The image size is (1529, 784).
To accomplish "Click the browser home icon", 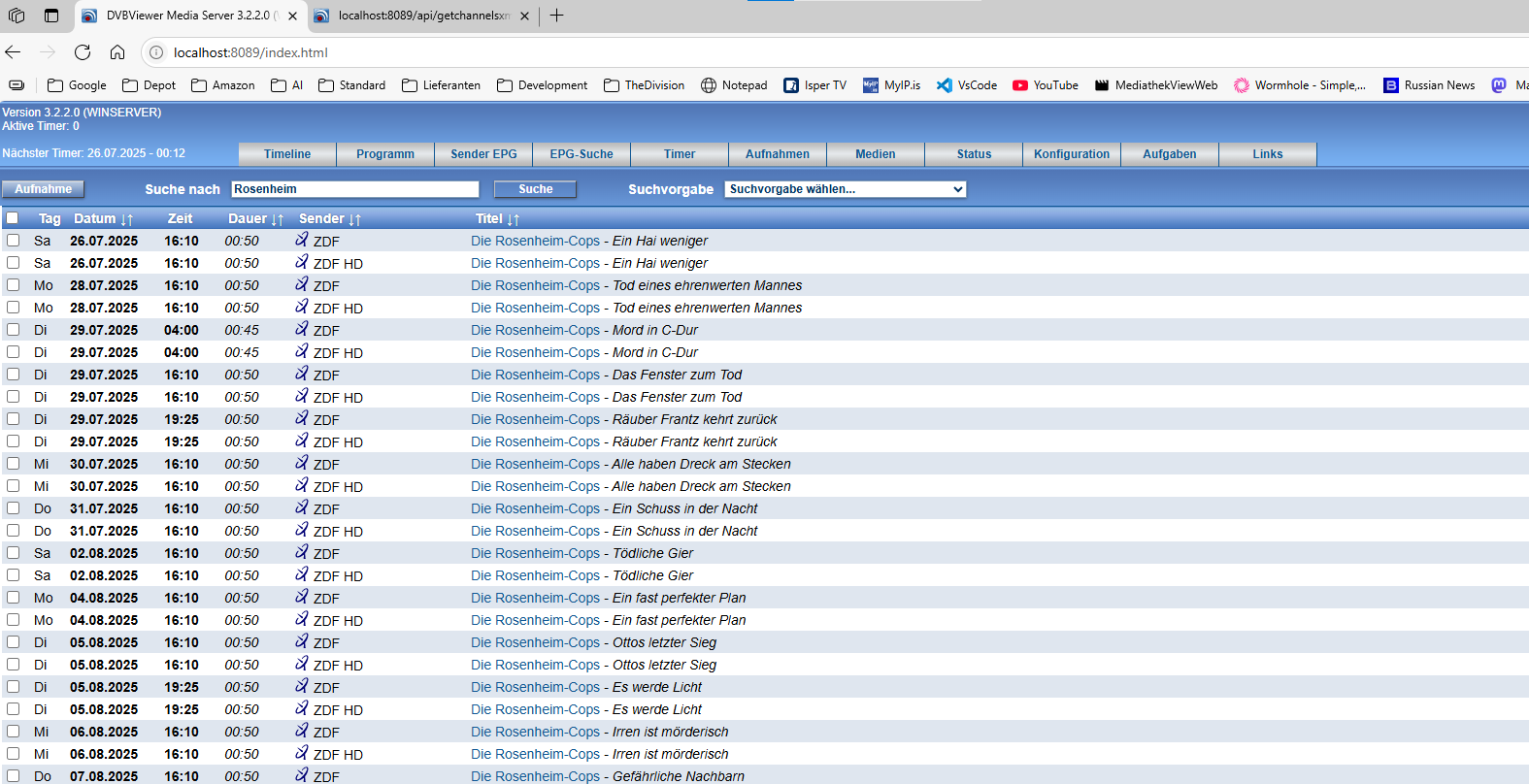I will 117,52.
